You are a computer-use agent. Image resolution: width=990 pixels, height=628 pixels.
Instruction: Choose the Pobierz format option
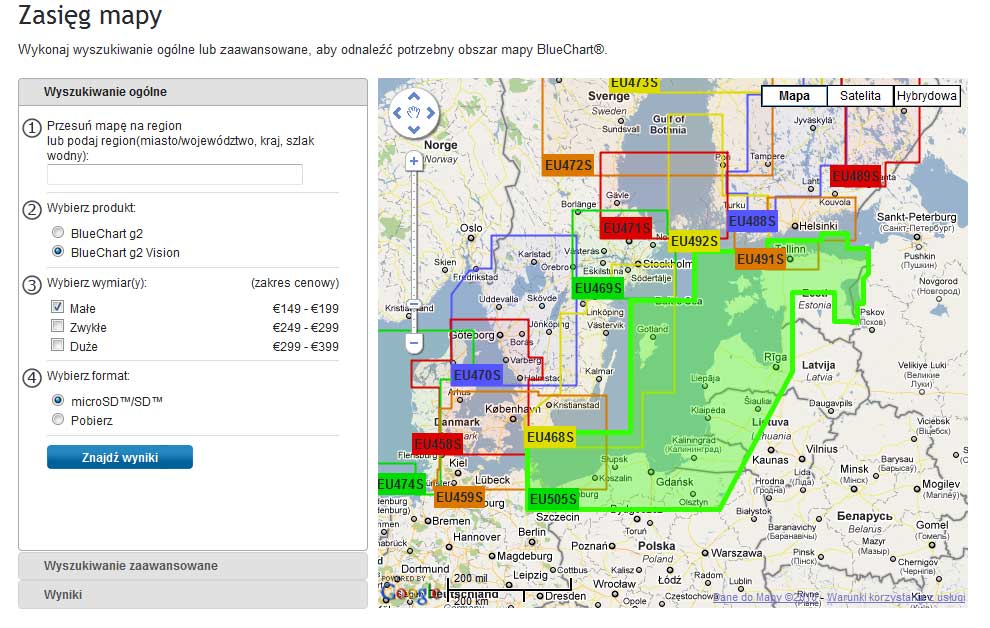coord(58,420)
